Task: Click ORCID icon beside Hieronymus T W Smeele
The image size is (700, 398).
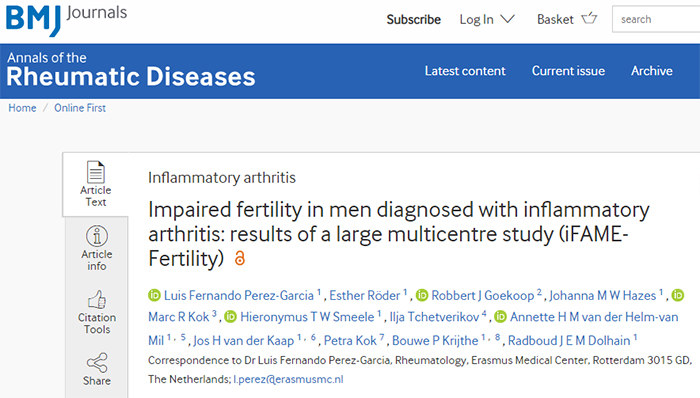Action: click(x=230, y=317)
